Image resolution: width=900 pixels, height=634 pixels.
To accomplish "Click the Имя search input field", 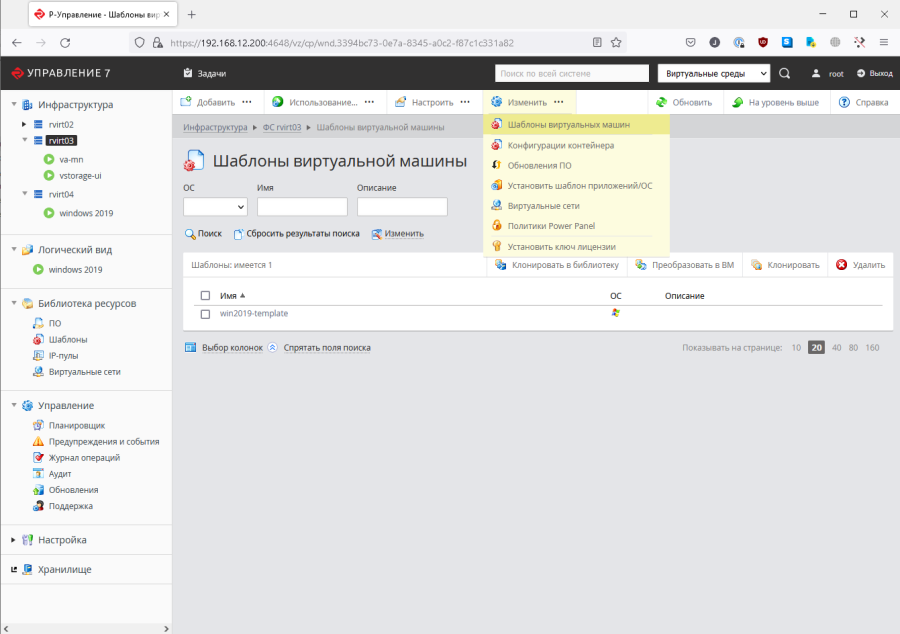I will pyautogui.click(x=302, y=207).
